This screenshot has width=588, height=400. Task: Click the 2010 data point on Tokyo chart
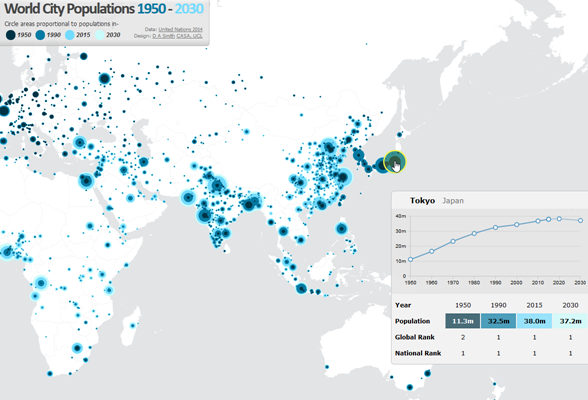coord(538,221)
